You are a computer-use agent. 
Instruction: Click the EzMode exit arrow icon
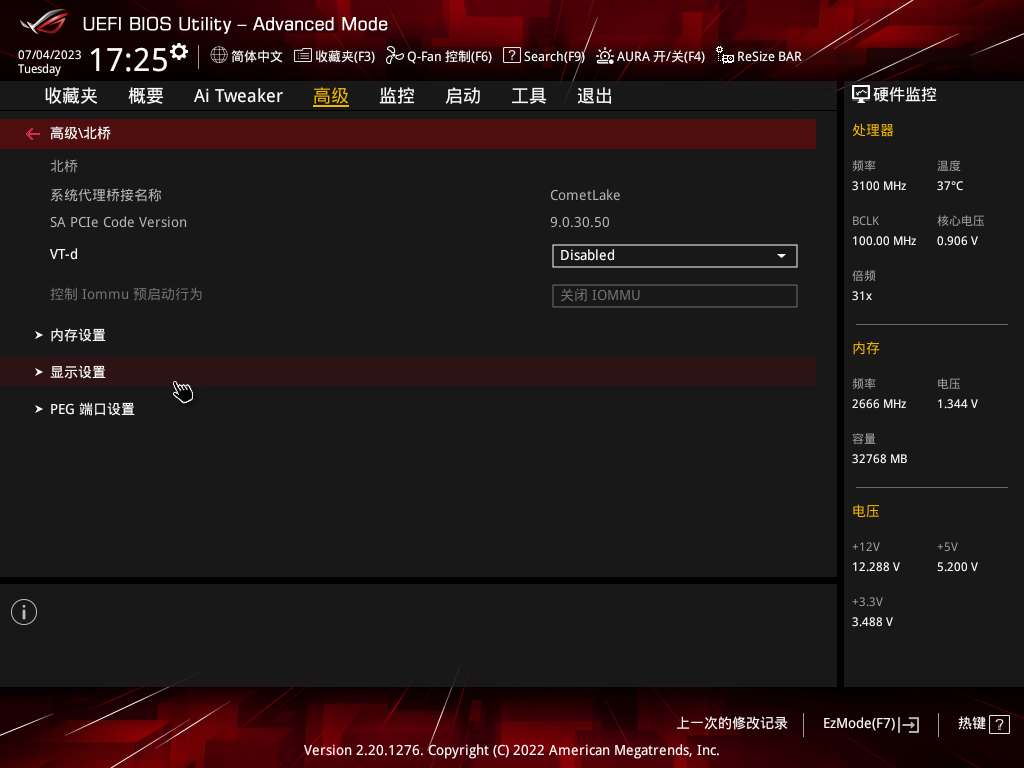click(909, 724)
